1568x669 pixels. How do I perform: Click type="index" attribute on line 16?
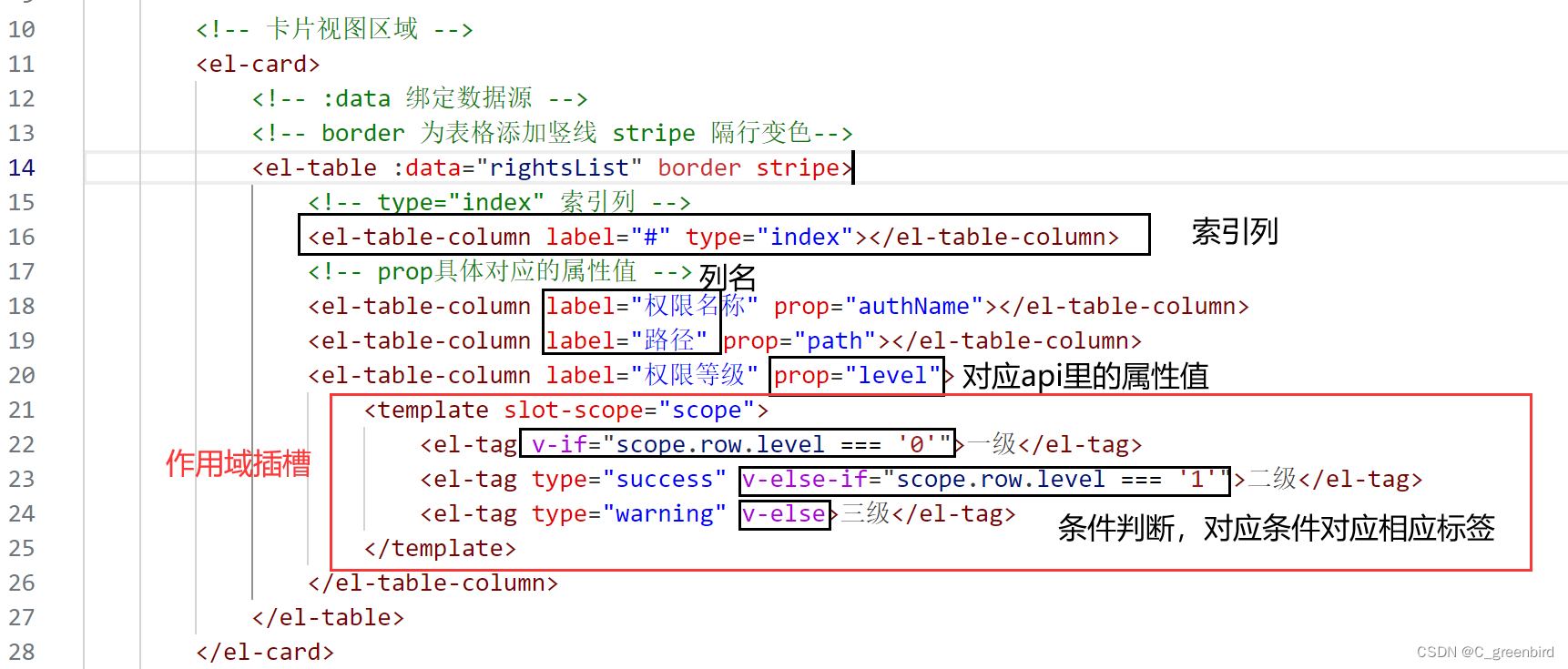point(769,238)
